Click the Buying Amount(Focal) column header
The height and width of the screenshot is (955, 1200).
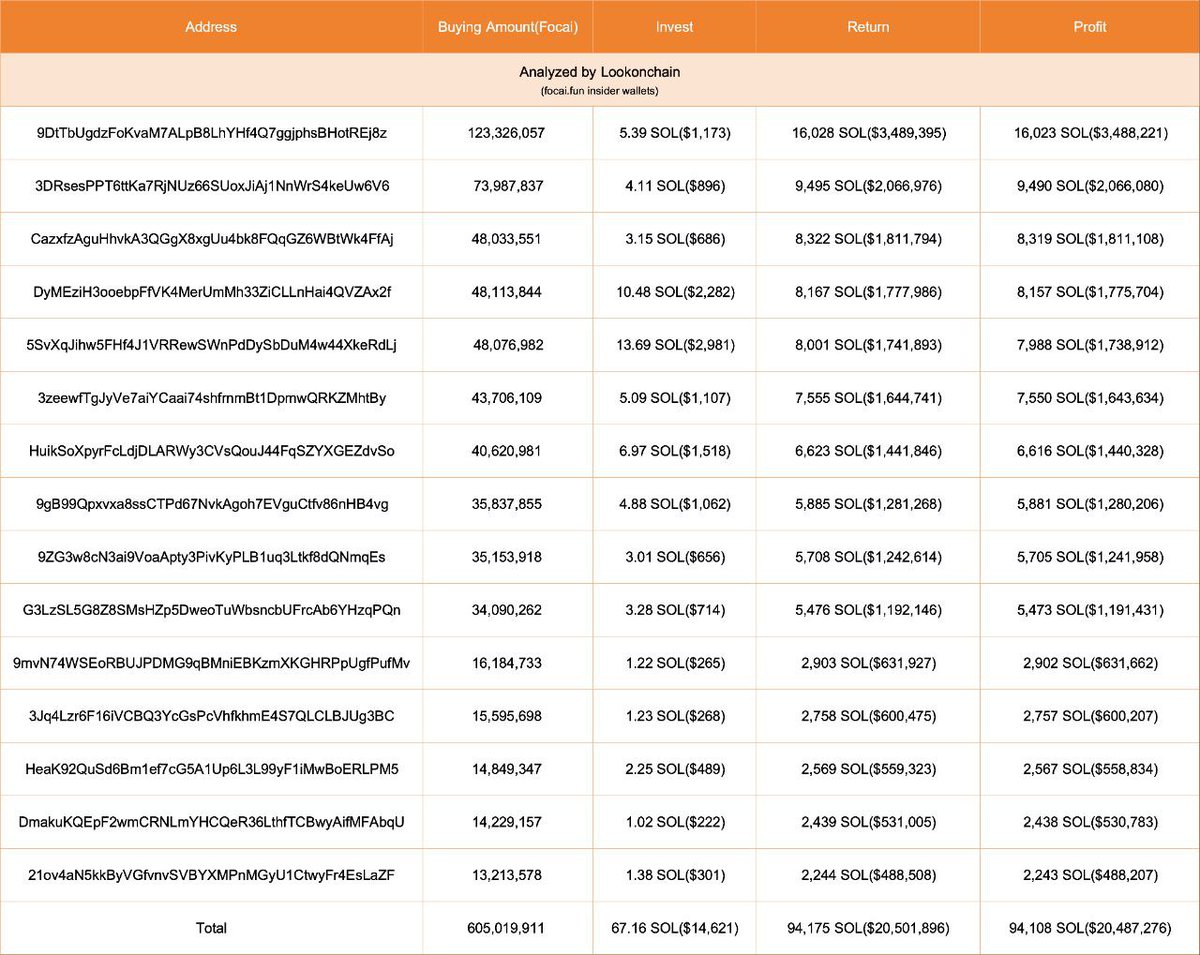point(507,27)
